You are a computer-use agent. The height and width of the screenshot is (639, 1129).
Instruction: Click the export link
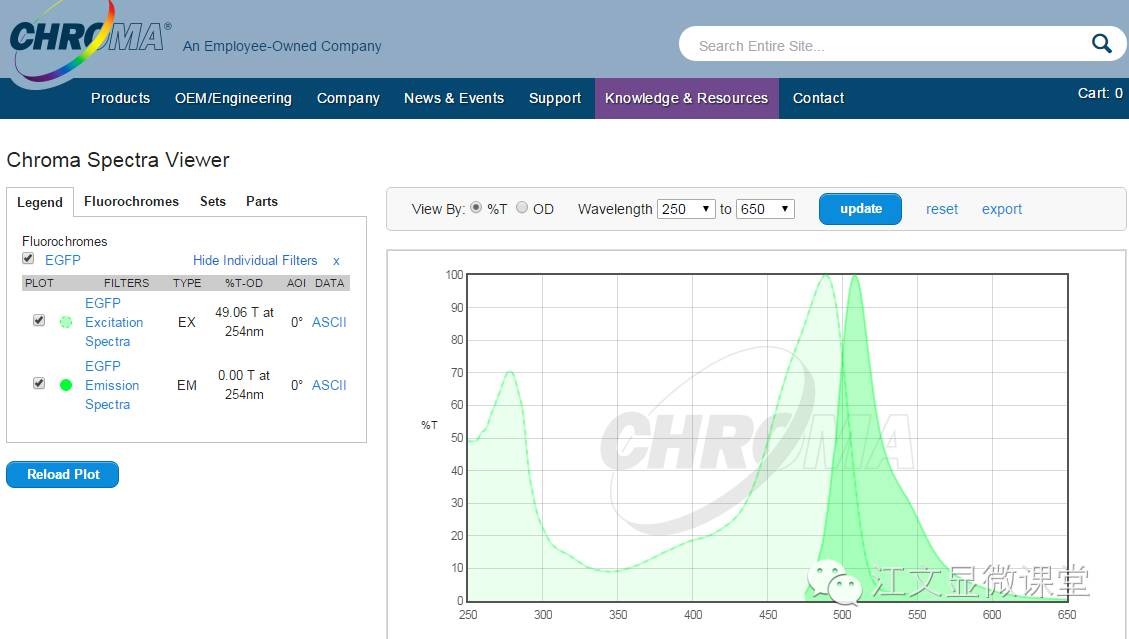[1002, 209]
